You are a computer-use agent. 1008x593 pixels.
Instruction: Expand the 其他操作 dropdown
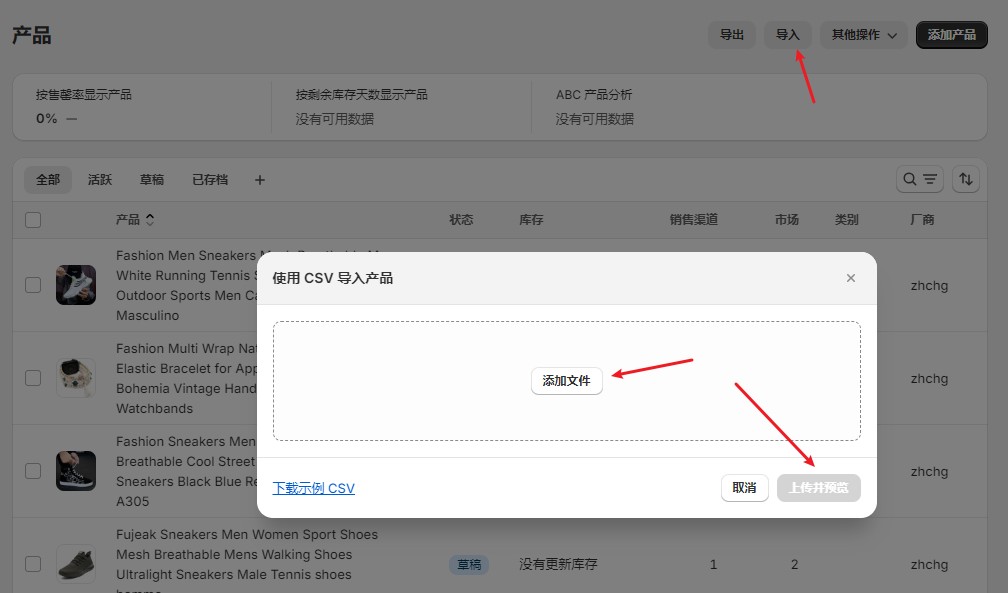[x=863, y=35]
